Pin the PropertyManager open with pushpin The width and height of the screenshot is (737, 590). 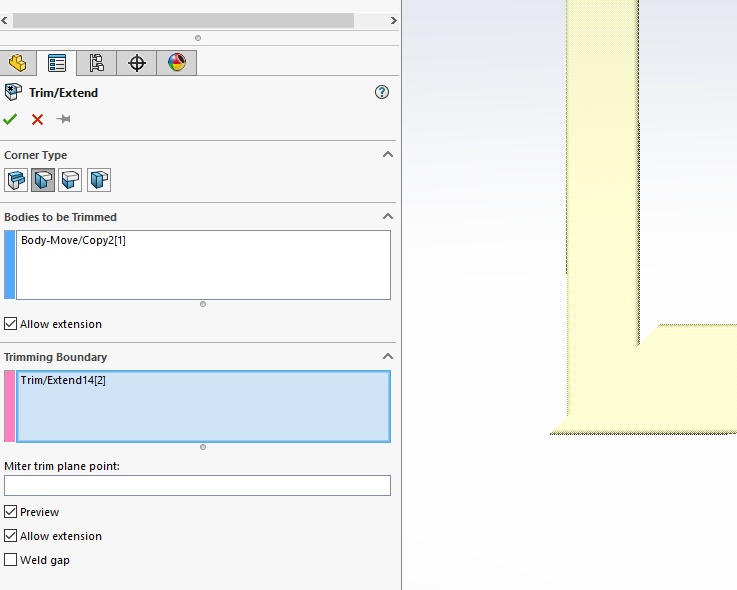point(63,119)
